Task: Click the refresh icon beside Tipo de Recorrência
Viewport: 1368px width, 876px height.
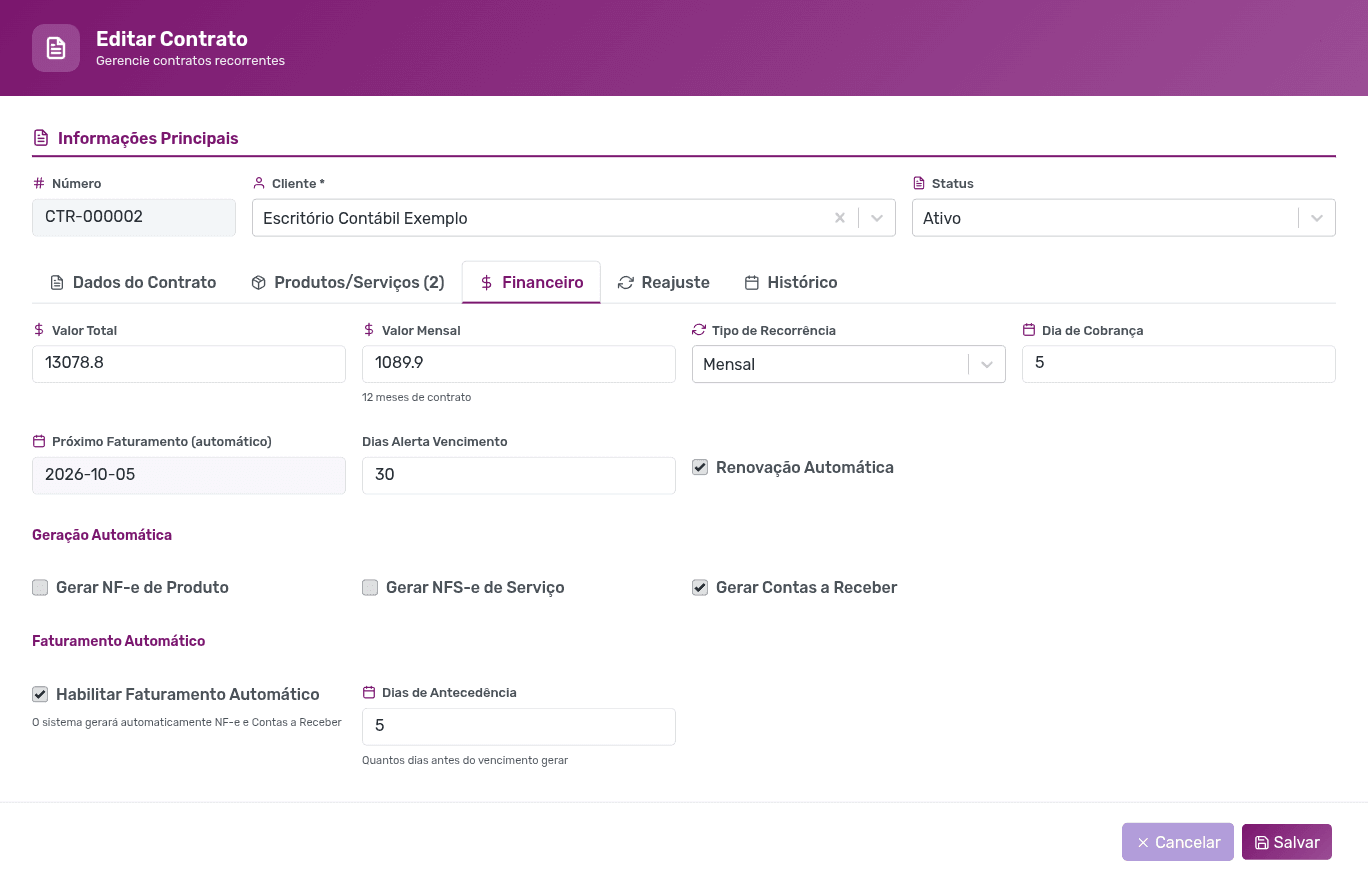Action: click(x=699, y=330)
